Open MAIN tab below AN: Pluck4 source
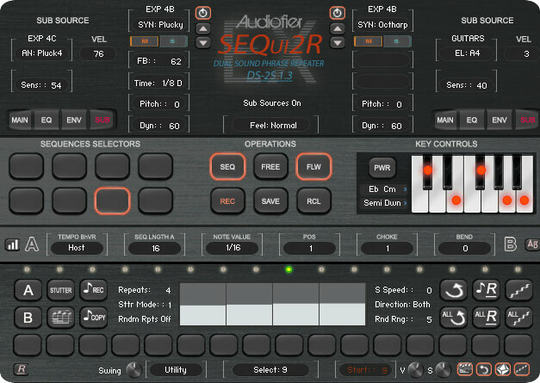This screenshot has height=383, width=540. [x=20, y=120]
